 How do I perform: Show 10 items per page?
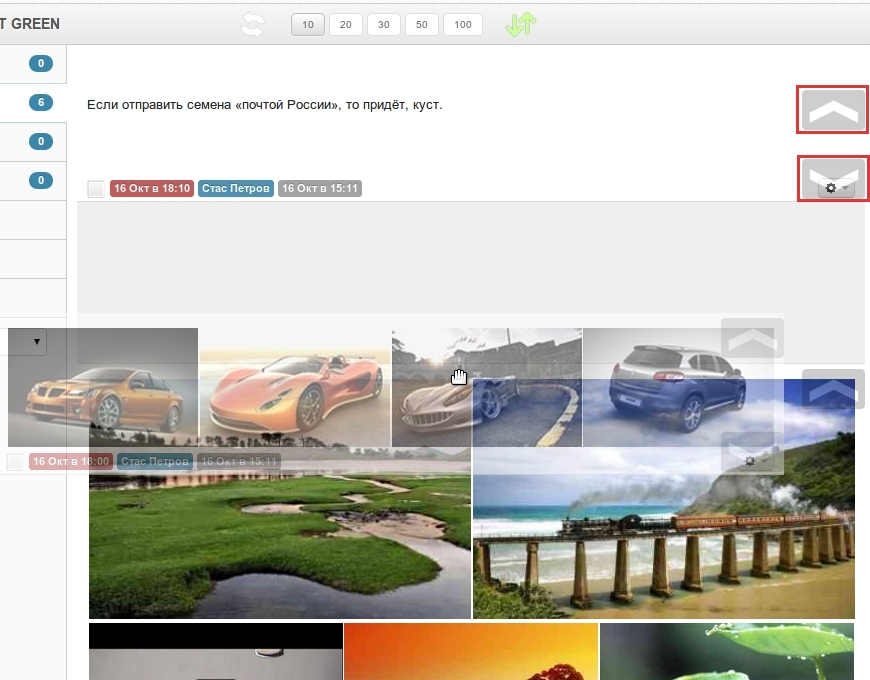click(x=308, y=25)
